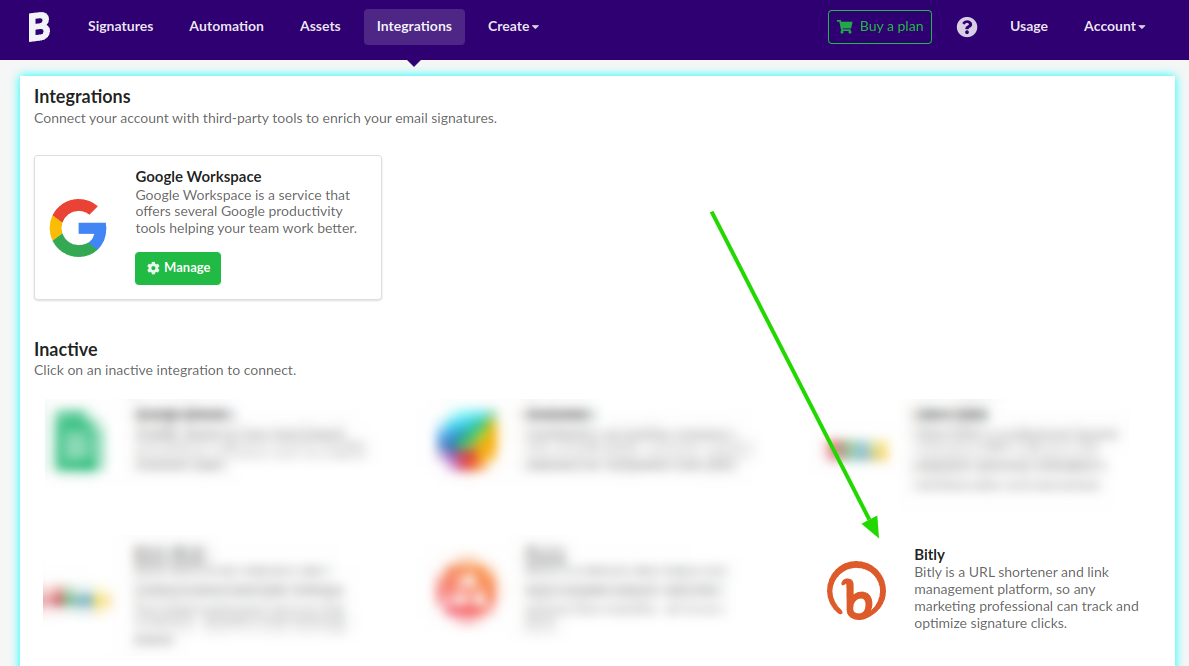Click the red circular integration icon
This screenshot has height=666, width=1189.
click(466, 591)
